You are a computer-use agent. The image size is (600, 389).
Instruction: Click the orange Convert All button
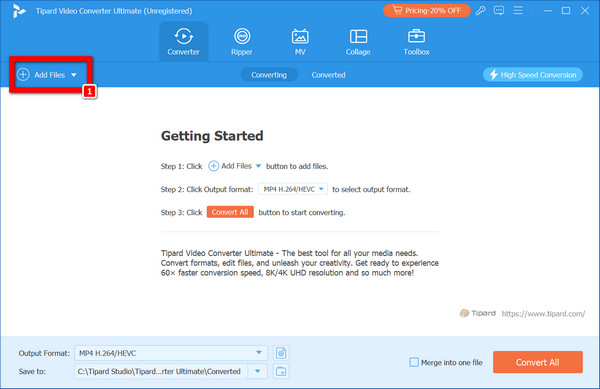538,362
